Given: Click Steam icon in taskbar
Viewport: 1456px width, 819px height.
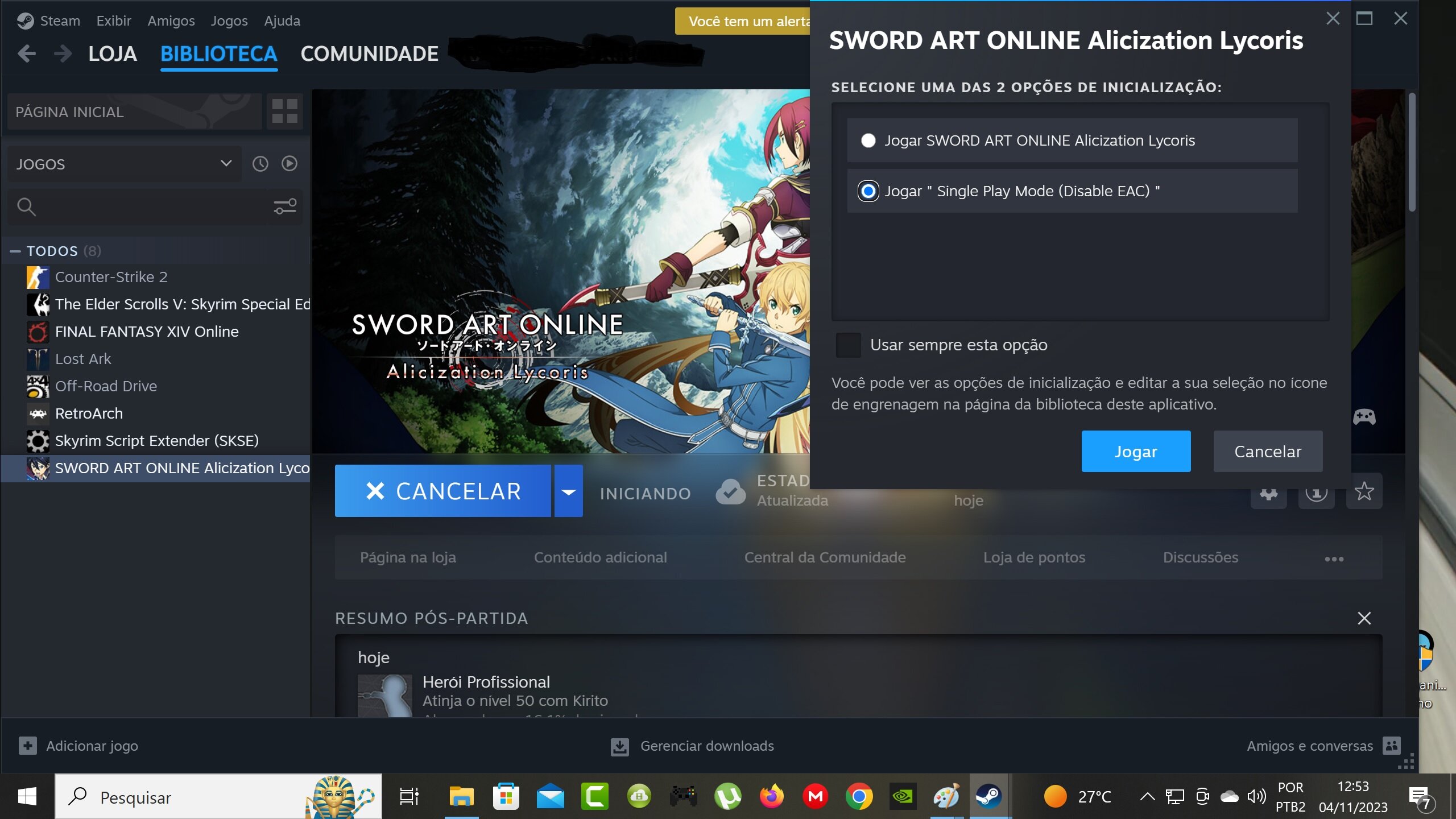Looking at the screenshot, I should click(x=988, y=796).
